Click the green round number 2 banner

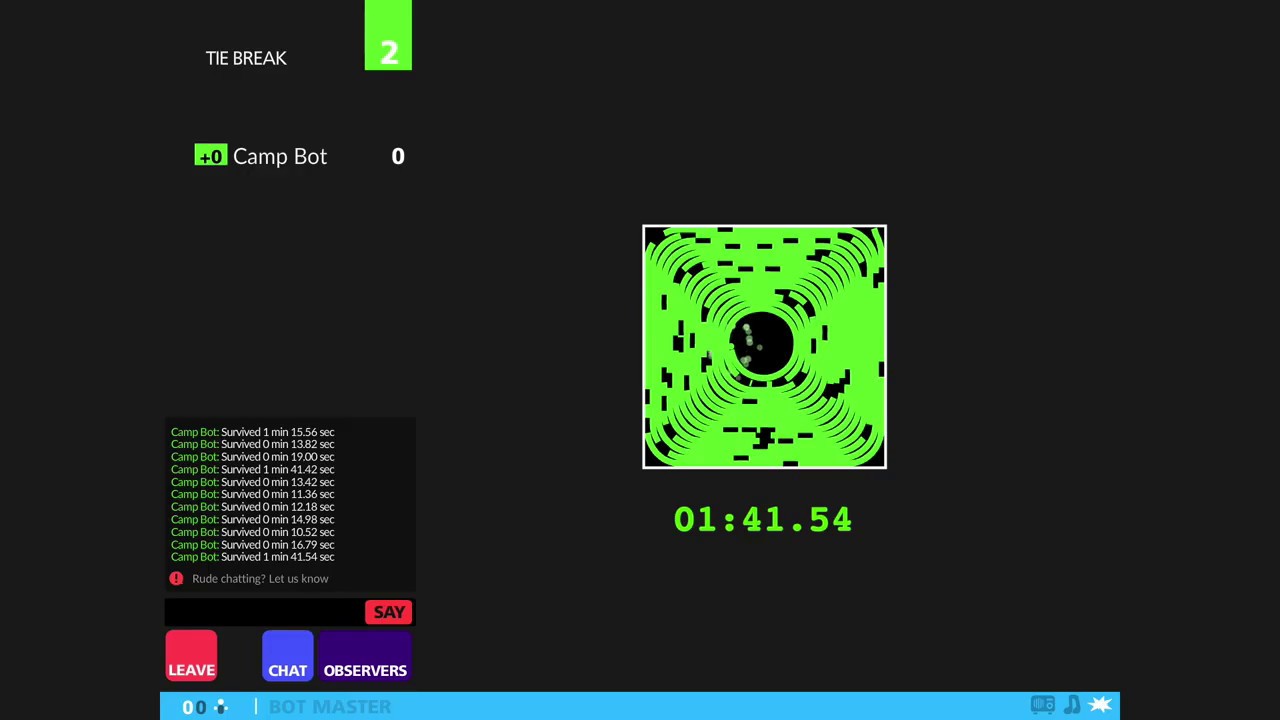click(x=388, y=35)
